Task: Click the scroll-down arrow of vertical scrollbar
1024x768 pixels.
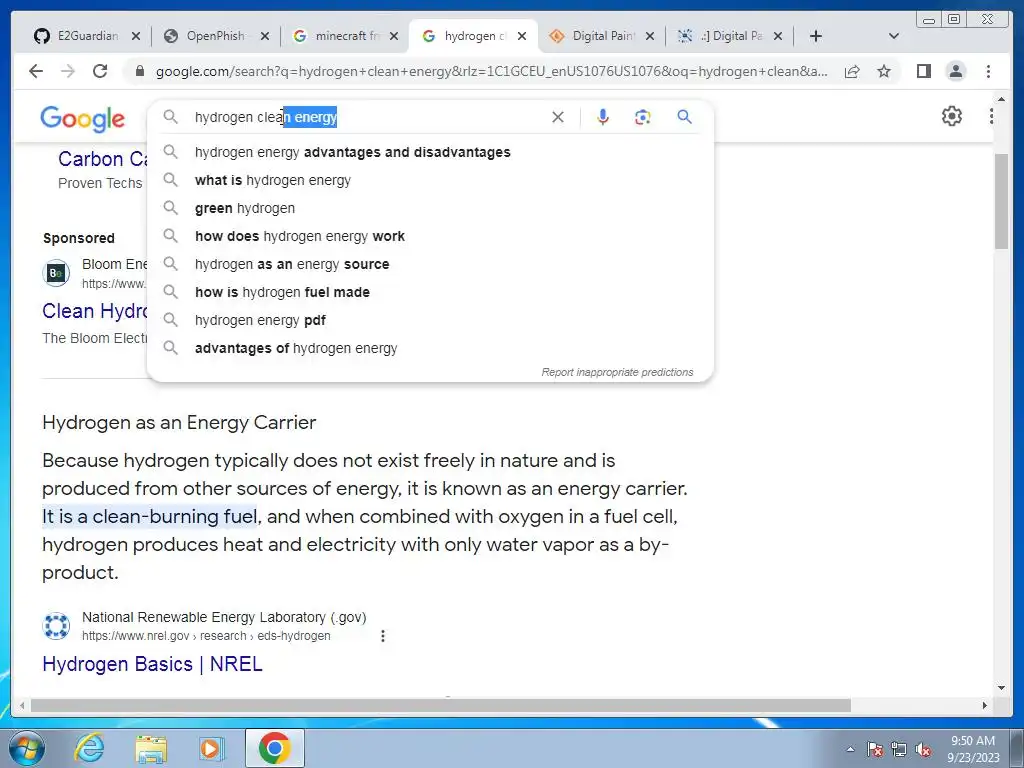Action: click(1002, 688)
